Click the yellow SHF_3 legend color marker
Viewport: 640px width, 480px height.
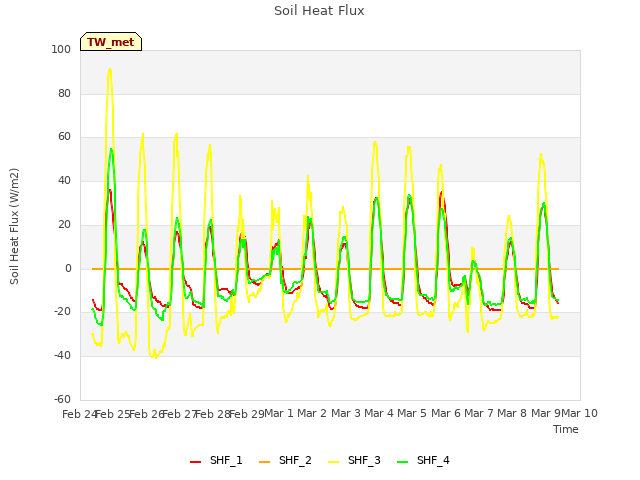click(x=333, y=462)
